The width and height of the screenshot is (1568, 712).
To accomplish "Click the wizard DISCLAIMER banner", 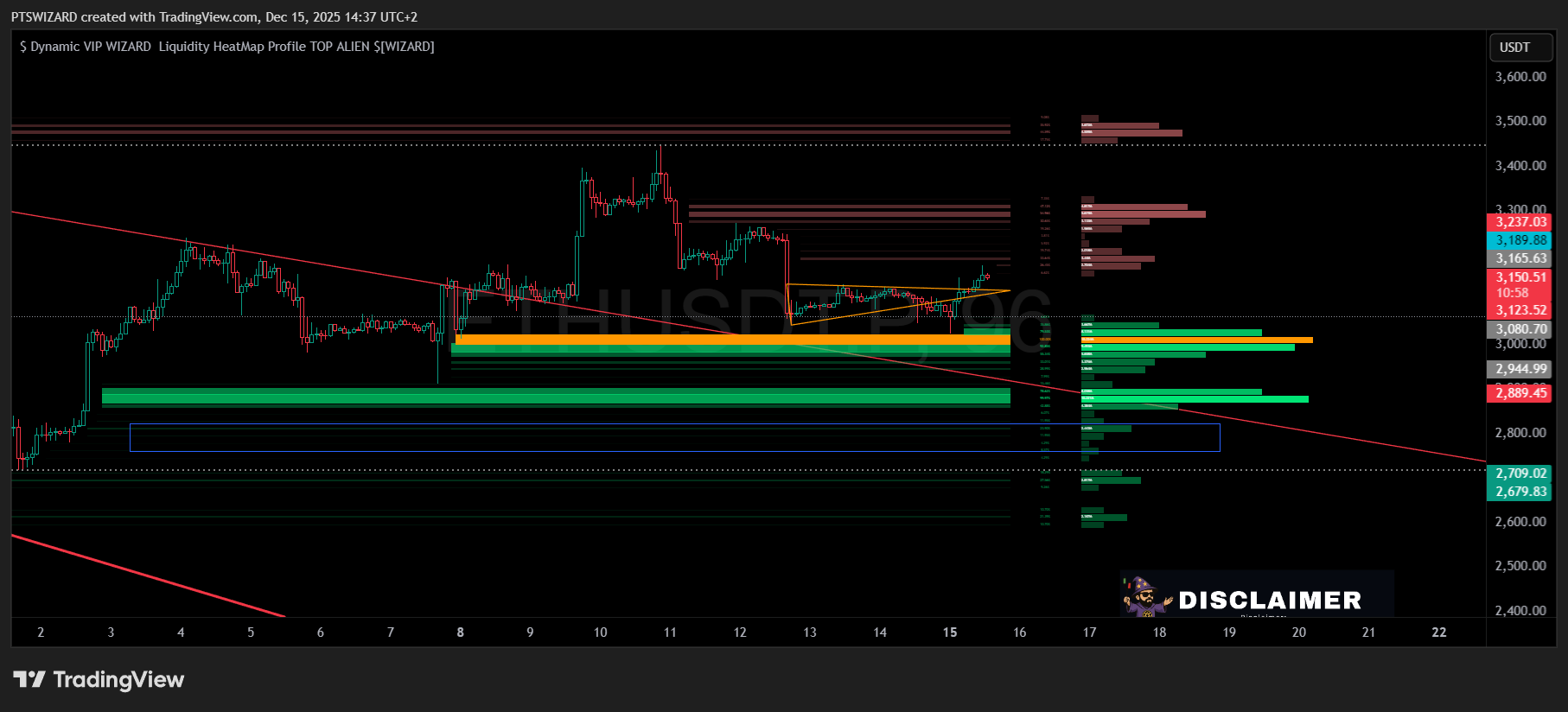I will coord(1257,594).
